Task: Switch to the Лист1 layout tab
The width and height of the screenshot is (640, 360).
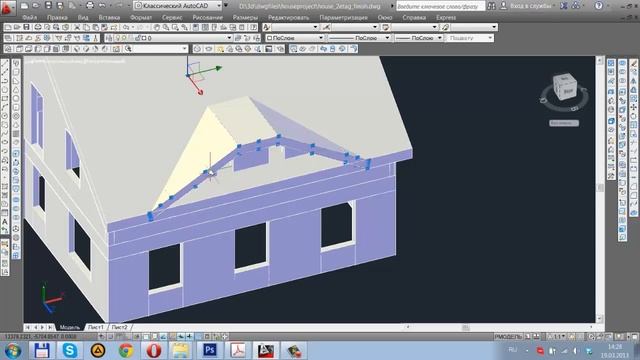Action: (96, 327)
